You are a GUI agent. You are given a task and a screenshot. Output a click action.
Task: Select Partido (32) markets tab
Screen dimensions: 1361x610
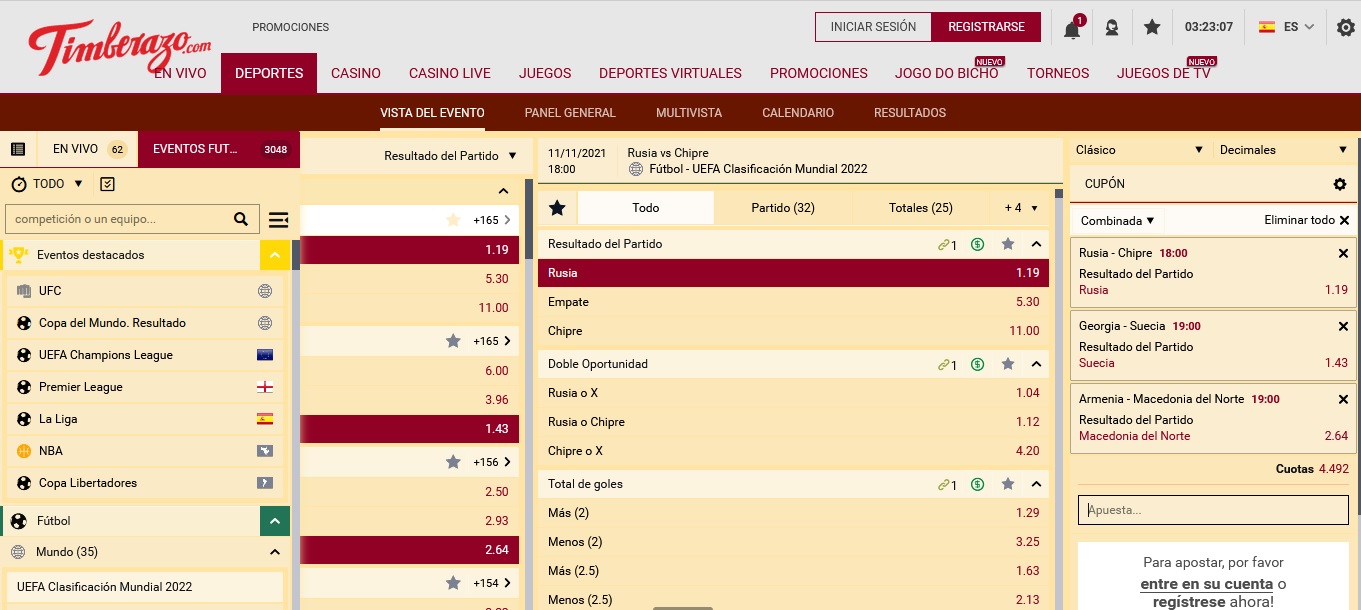783,208
